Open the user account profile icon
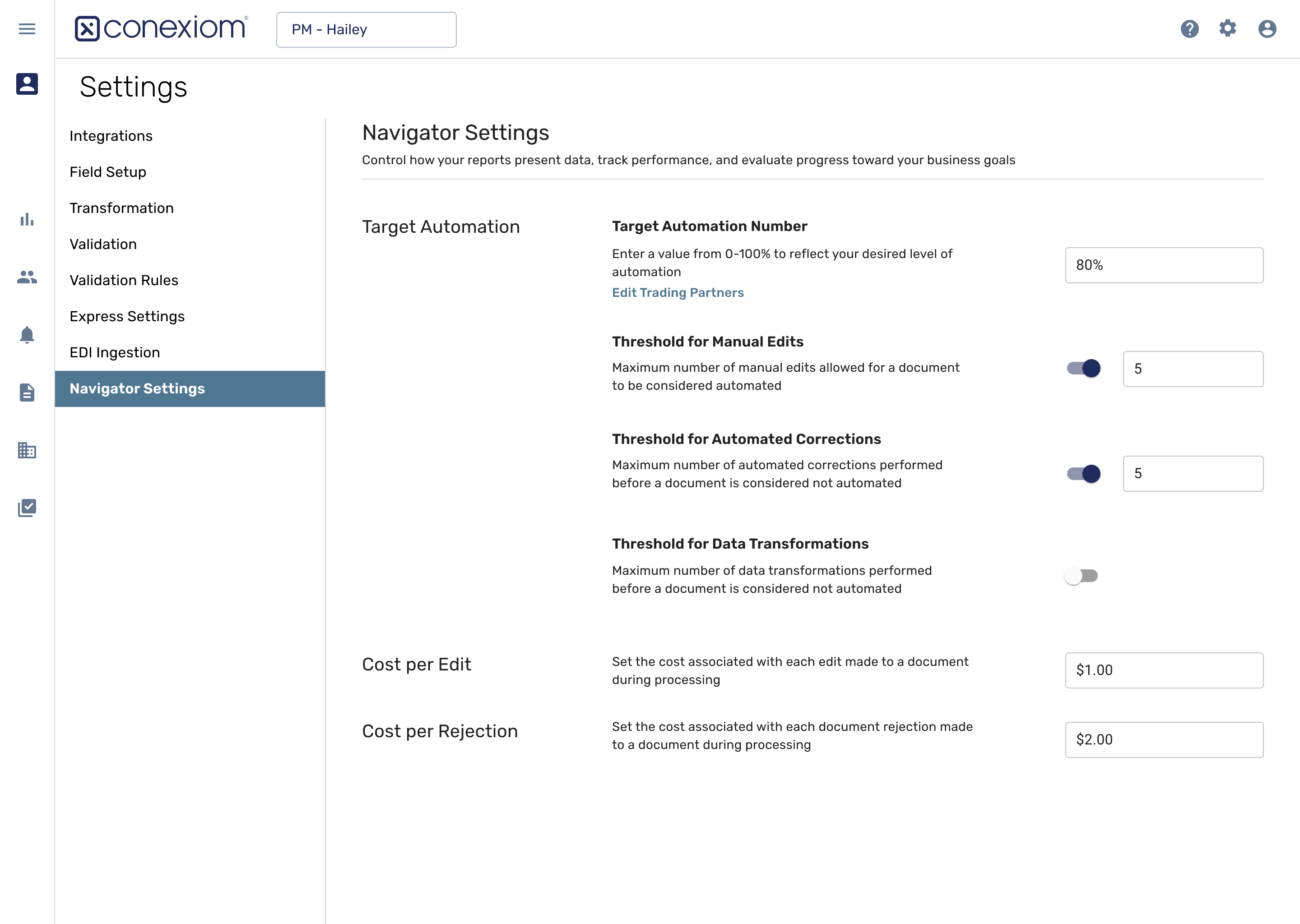 1267,28
